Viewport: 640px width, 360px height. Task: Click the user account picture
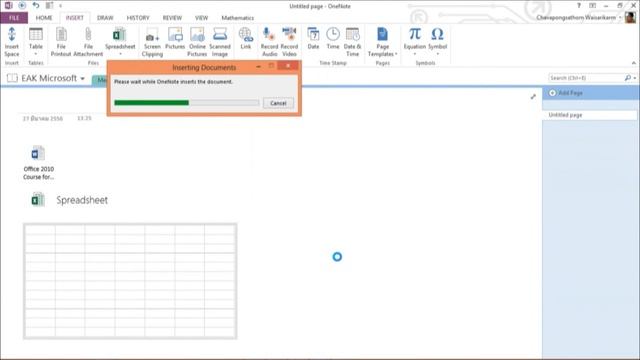tap(631, 17)
